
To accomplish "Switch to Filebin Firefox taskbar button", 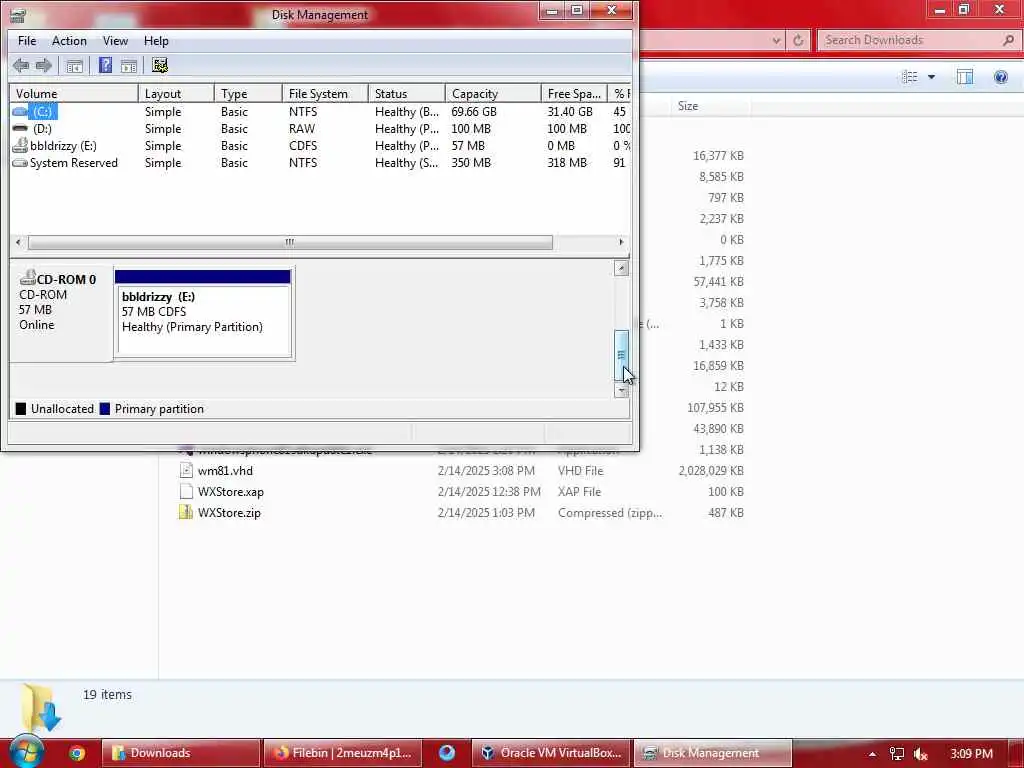I will pos(343,753).
